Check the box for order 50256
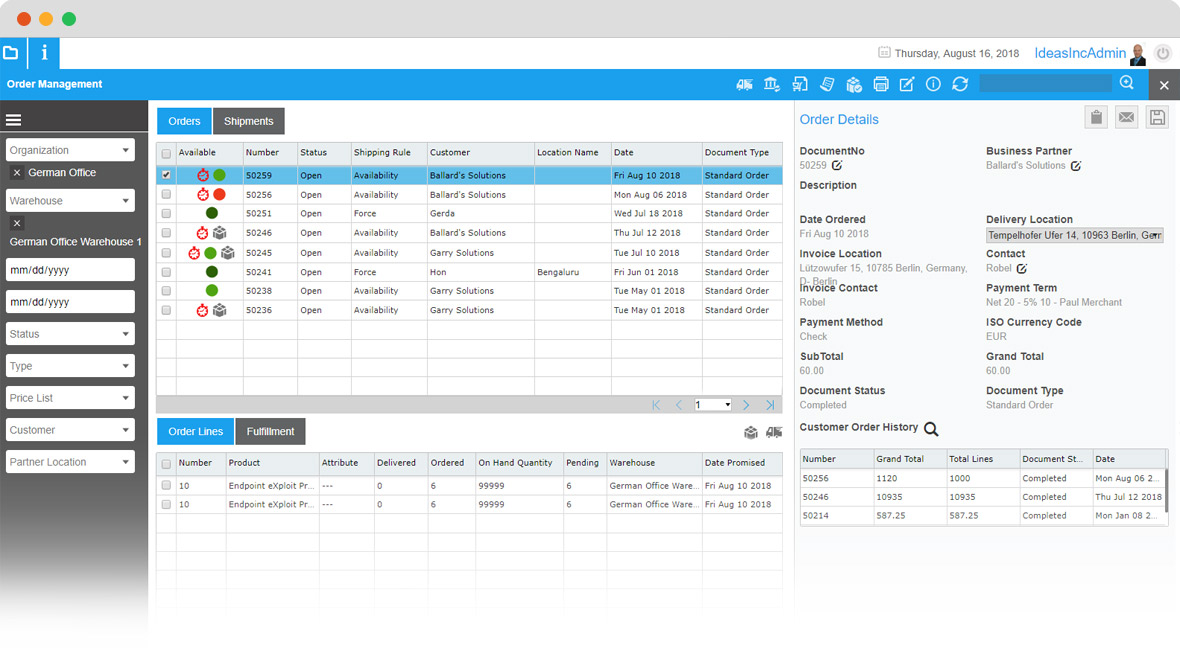 click(166, 194)
